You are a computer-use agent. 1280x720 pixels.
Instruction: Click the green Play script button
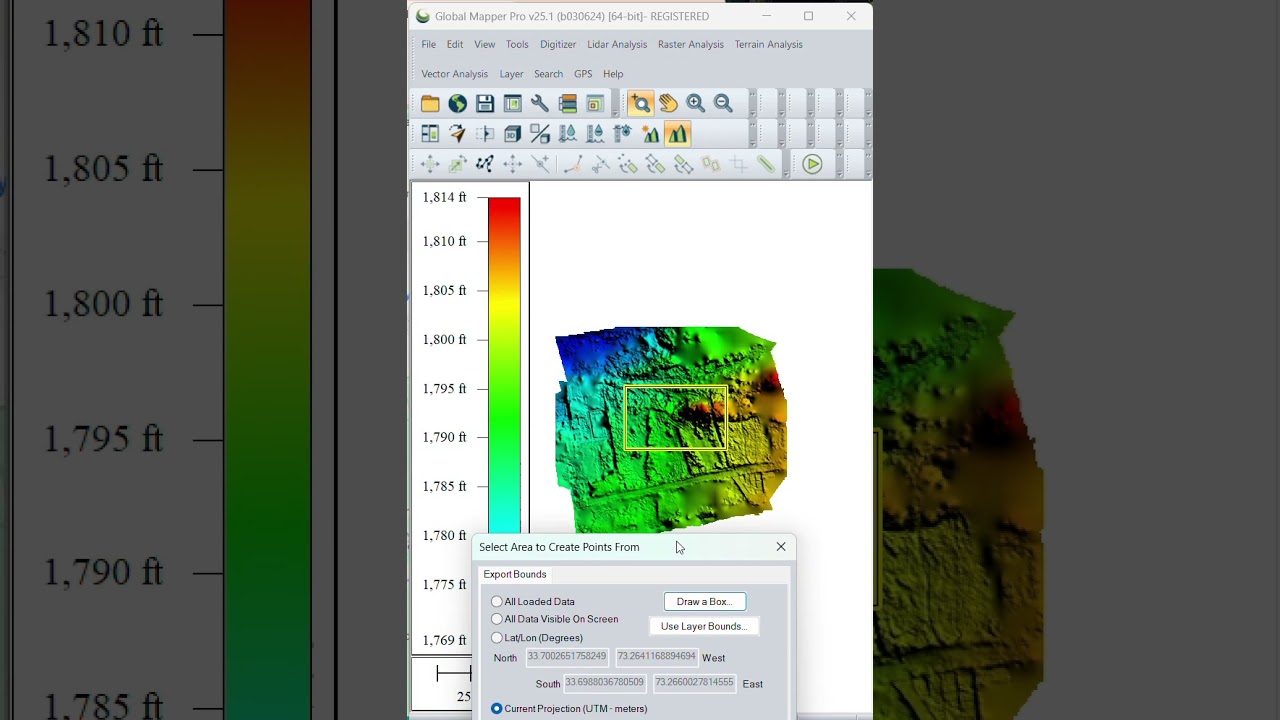click(812, 164)
